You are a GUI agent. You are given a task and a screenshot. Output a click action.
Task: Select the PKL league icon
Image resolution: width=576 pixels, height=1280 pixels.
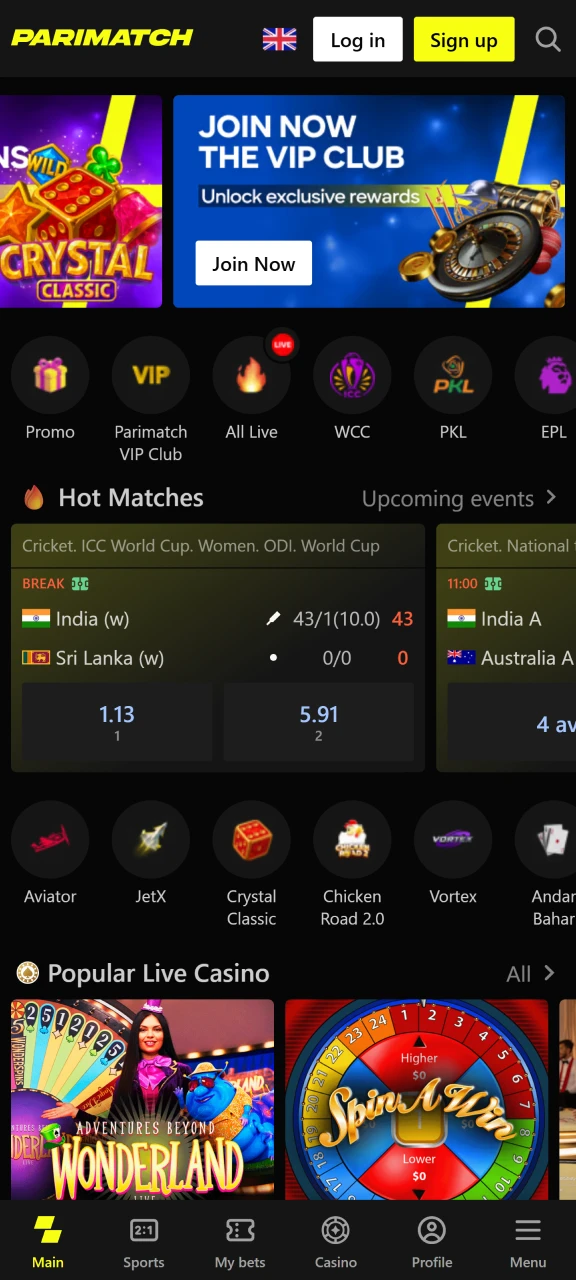click(453, 375)
